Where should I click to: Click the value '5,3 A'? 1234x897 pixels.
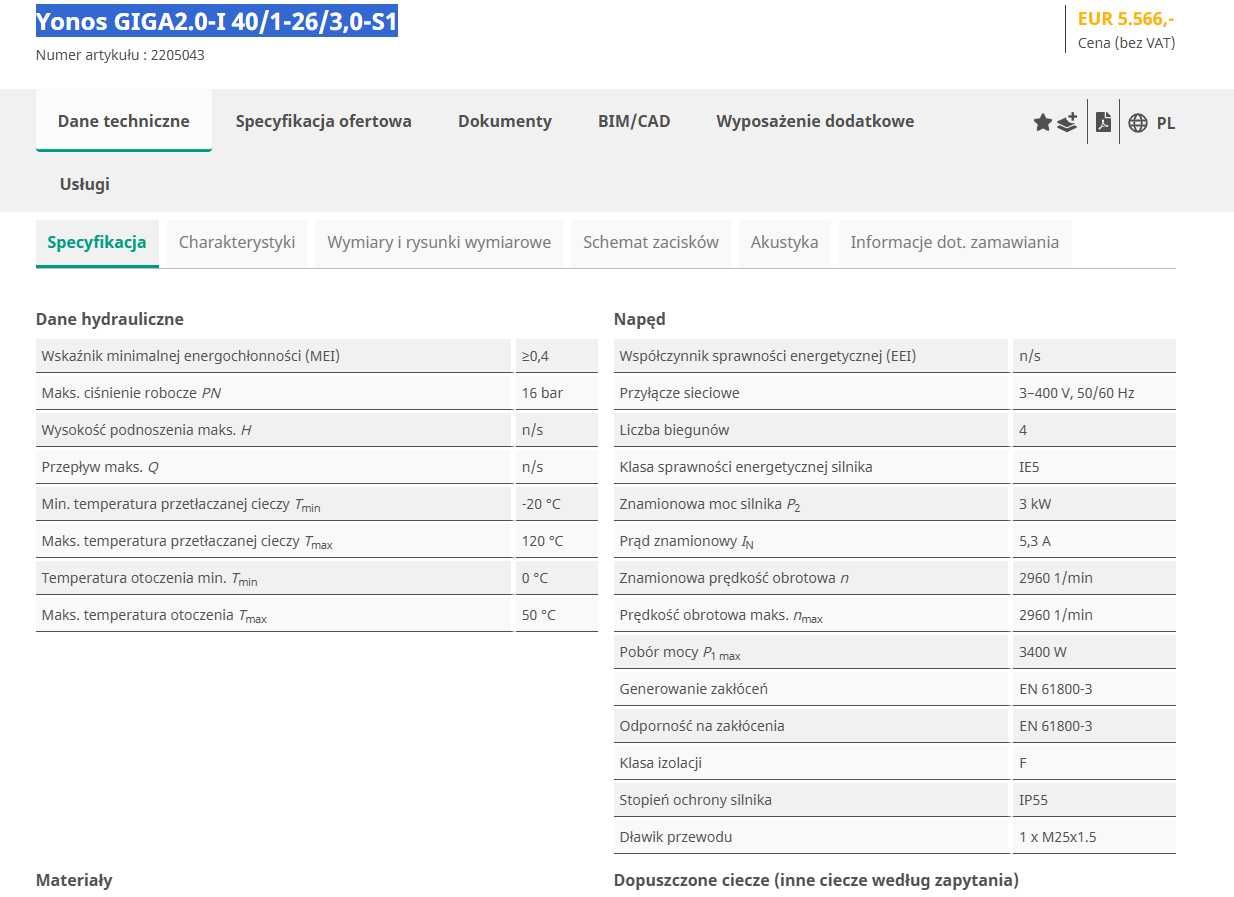coord(1034,541)
